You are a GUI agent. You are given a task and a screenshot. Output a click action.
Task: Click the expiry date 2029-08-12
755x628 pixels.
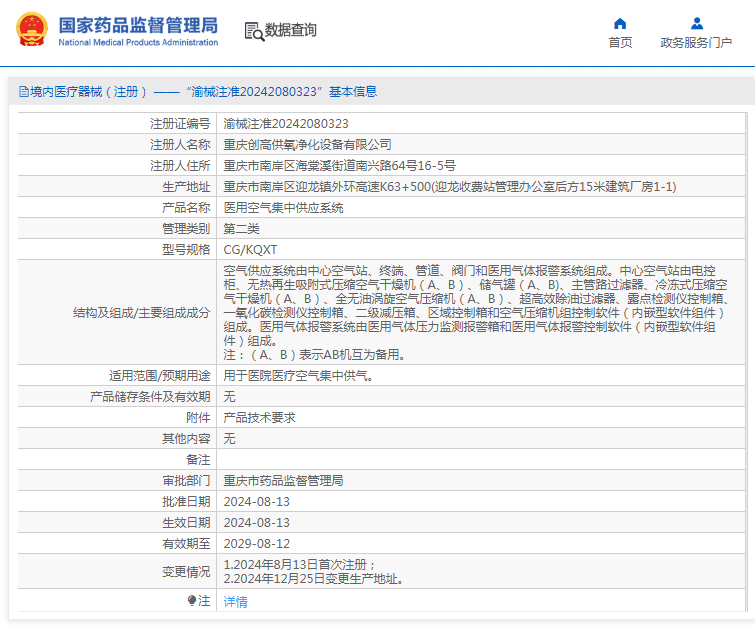tap(257, 544)
